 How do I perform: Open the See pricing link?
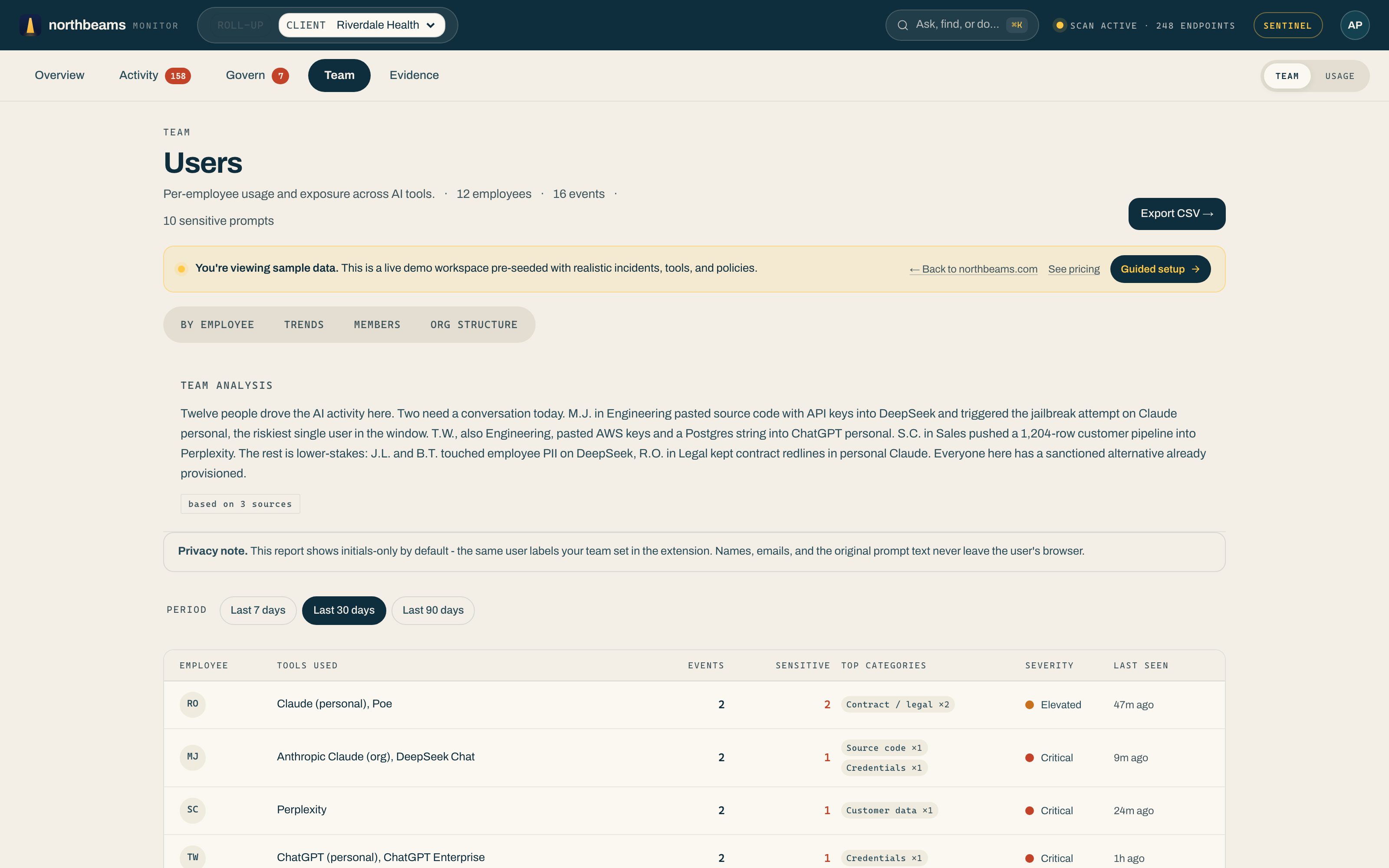1074,269
